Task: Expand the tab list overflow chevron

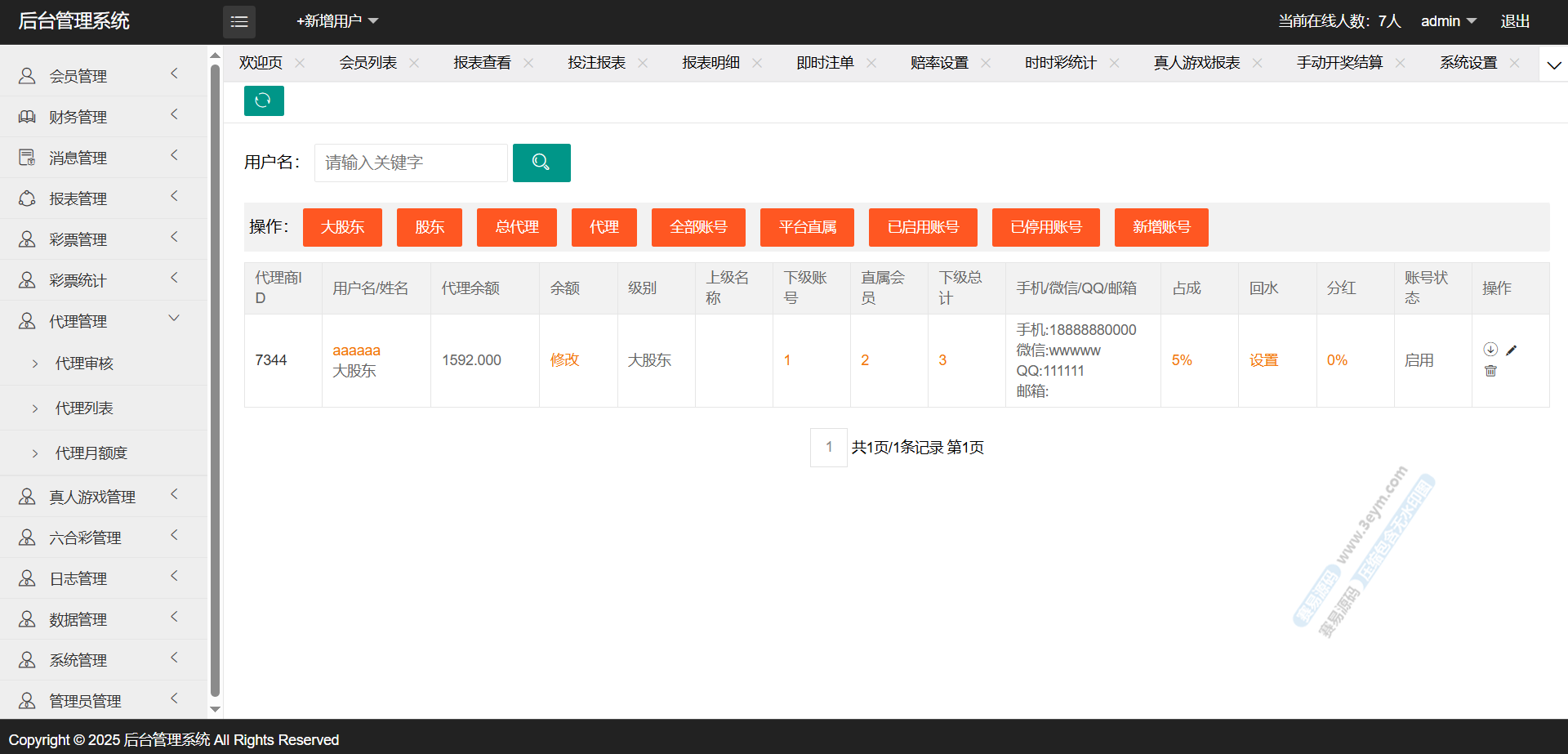Action: click(1553, 65)
